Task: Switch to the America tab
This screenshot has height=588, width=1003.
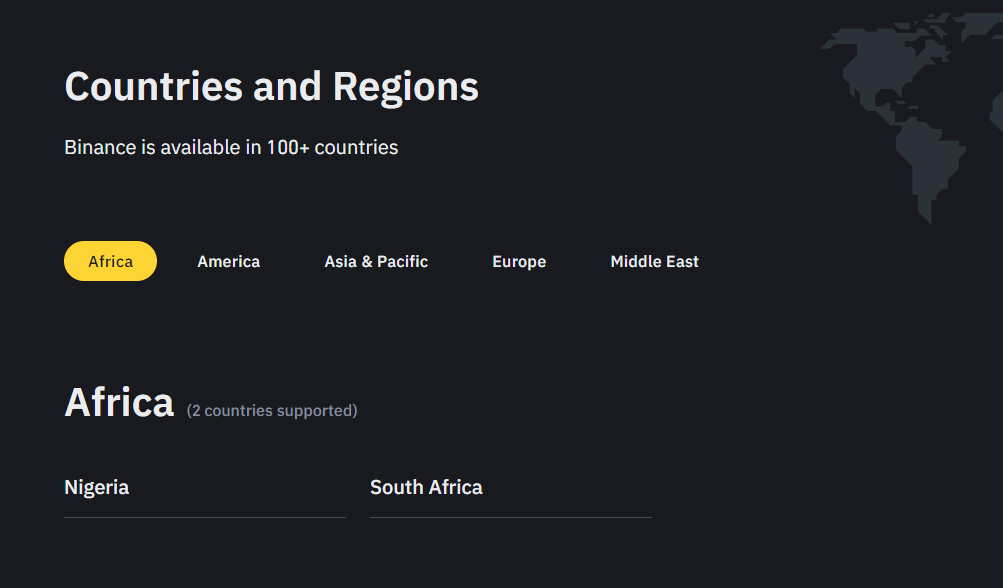Action: point(228,261)
